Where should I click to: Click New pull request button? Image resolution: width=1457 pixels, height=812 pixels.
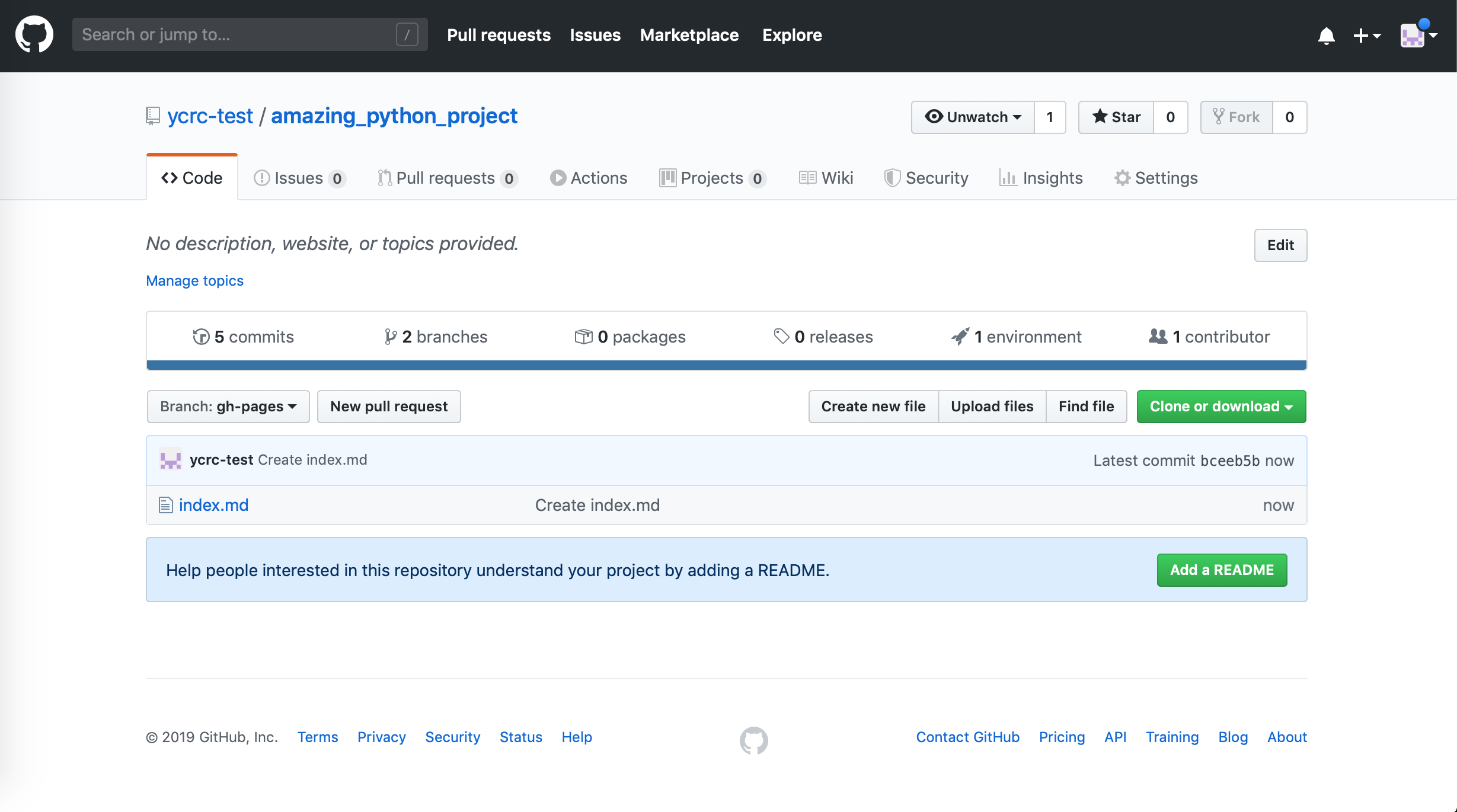click(x=389, y=407)
